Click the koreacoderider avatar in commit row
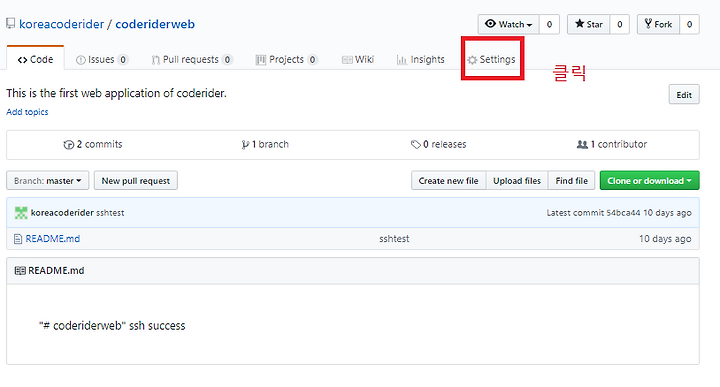 21,213
